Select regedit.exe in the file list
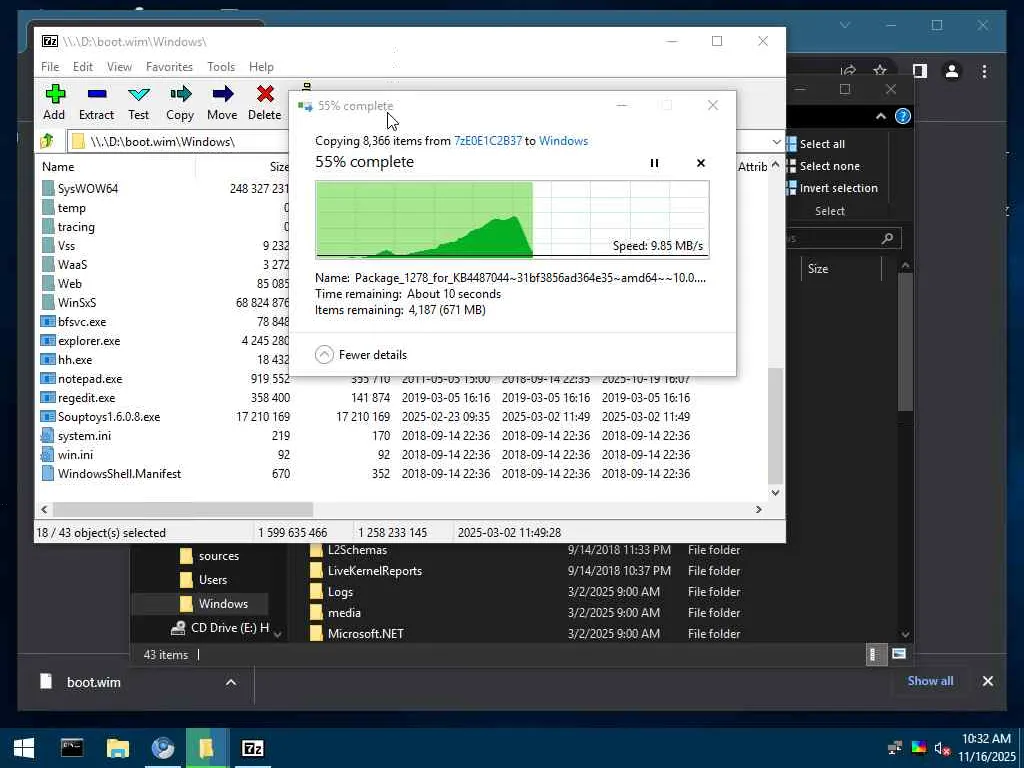1024x768 pixels. 86,397
